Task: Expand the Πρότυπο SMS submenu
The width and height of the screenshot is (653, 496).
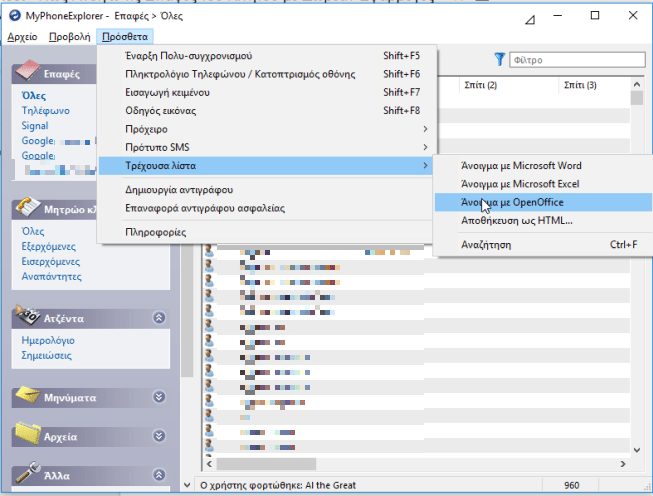Action: coord(267,147)
